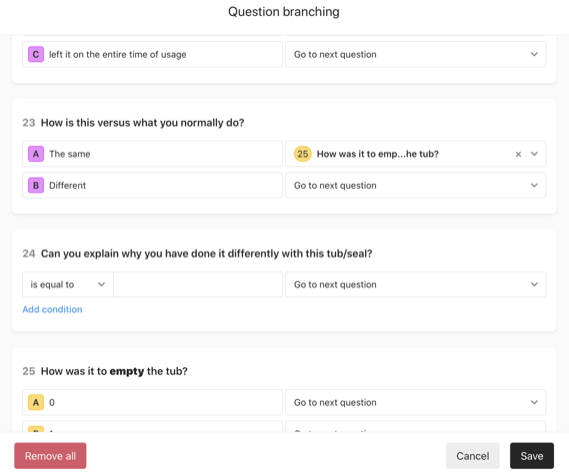Open the is equal to condition dropdown

click(x=67, y=285)
